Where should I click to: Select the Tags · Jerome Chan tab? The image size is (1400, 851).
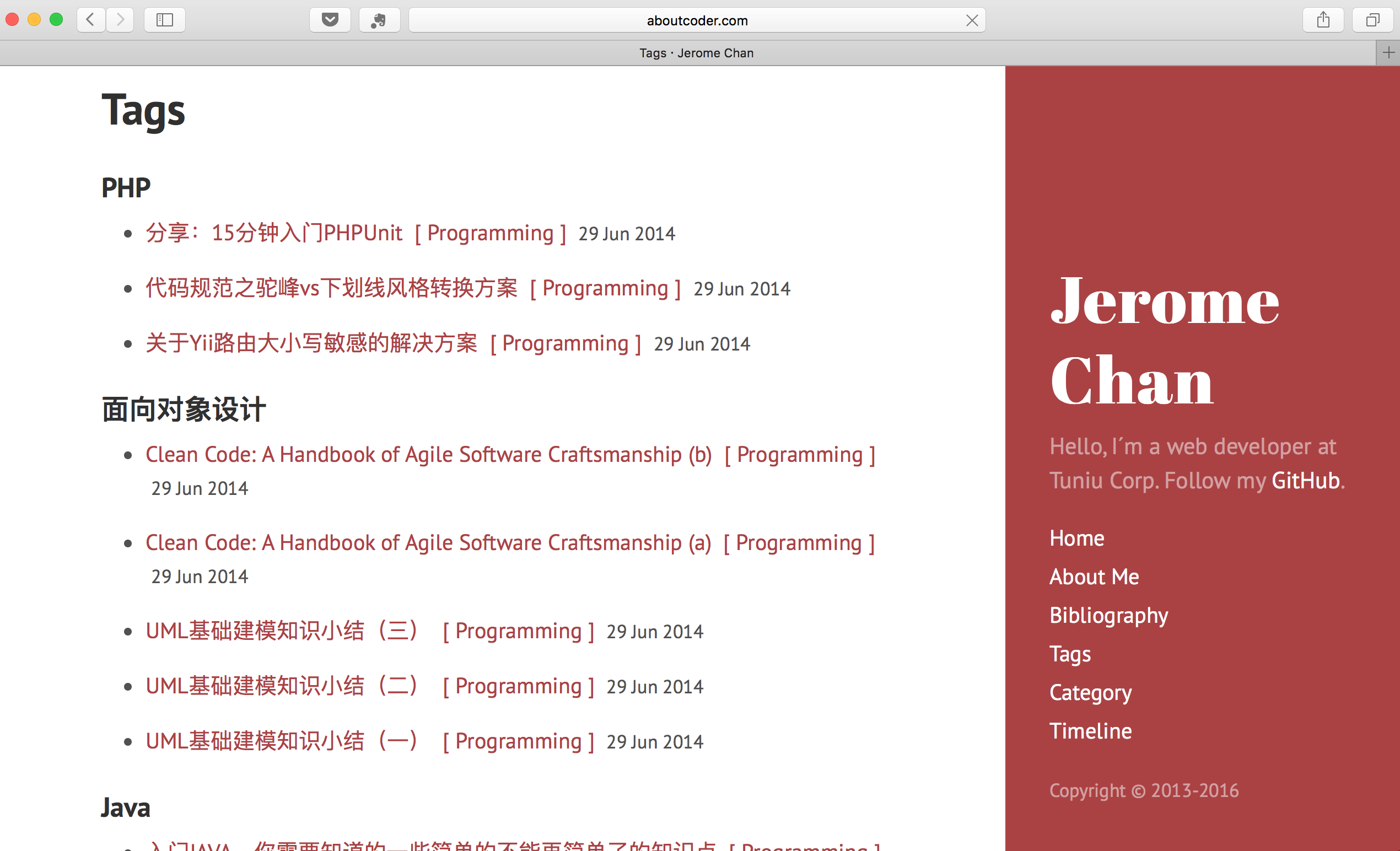coord(696,53)
